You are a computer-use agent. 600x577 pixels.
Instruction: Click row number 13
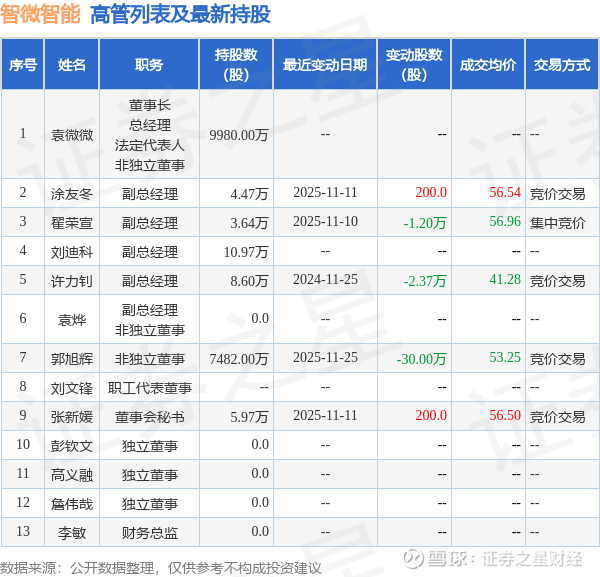pos(23,531)
